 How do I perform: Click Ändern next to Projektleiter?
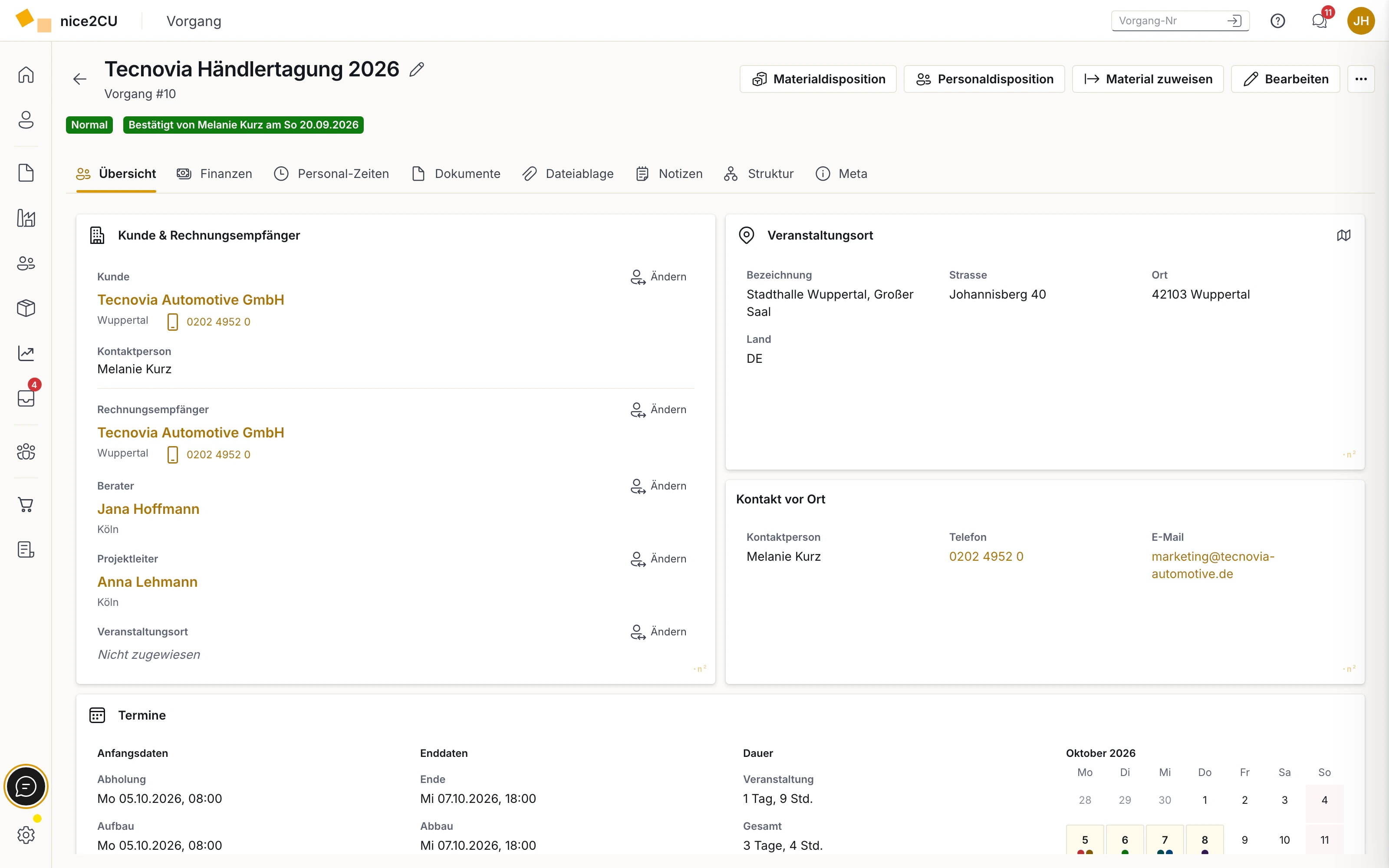658,559
